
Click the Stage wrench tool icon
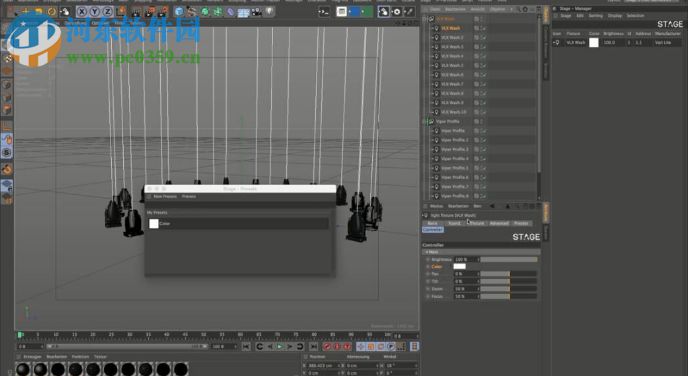[409, 12]
